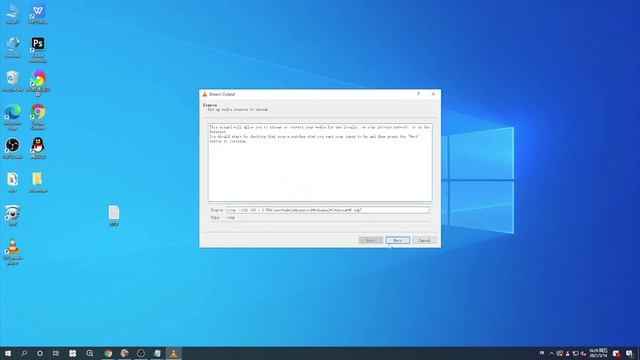Screen dimensions: 640x360
Task: Open taskbar search magnifier
Action: click(24, 353)
